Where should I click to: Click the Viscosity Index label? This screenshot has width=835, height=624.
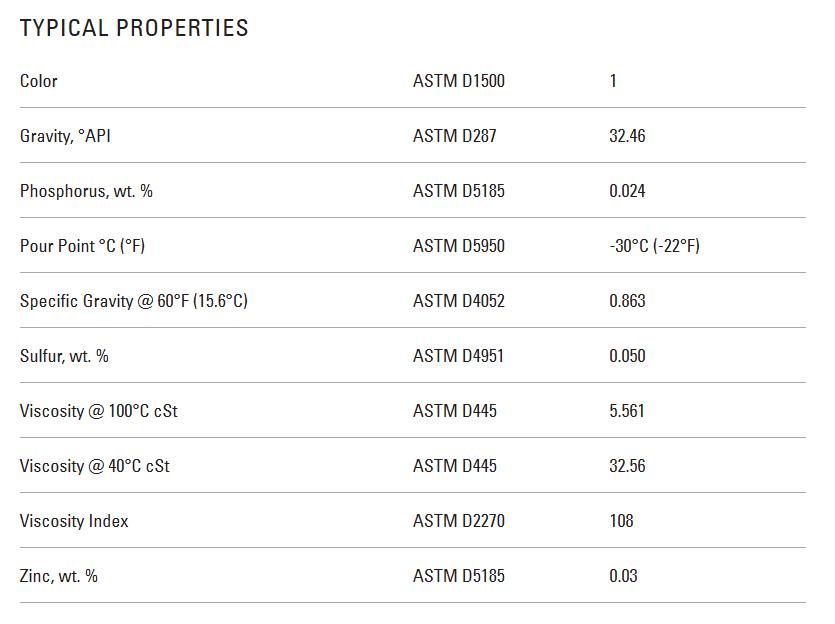74,521
